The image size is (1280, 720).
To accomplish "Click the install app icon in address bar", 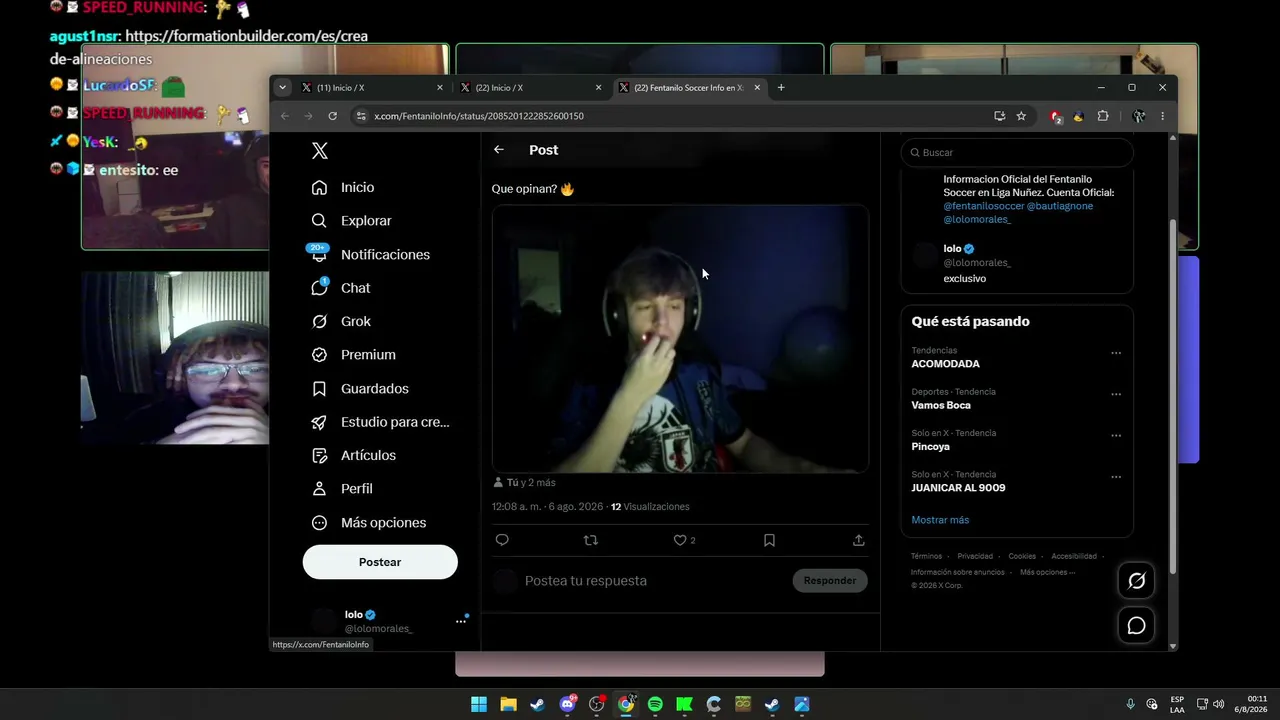I will [999, 116].
